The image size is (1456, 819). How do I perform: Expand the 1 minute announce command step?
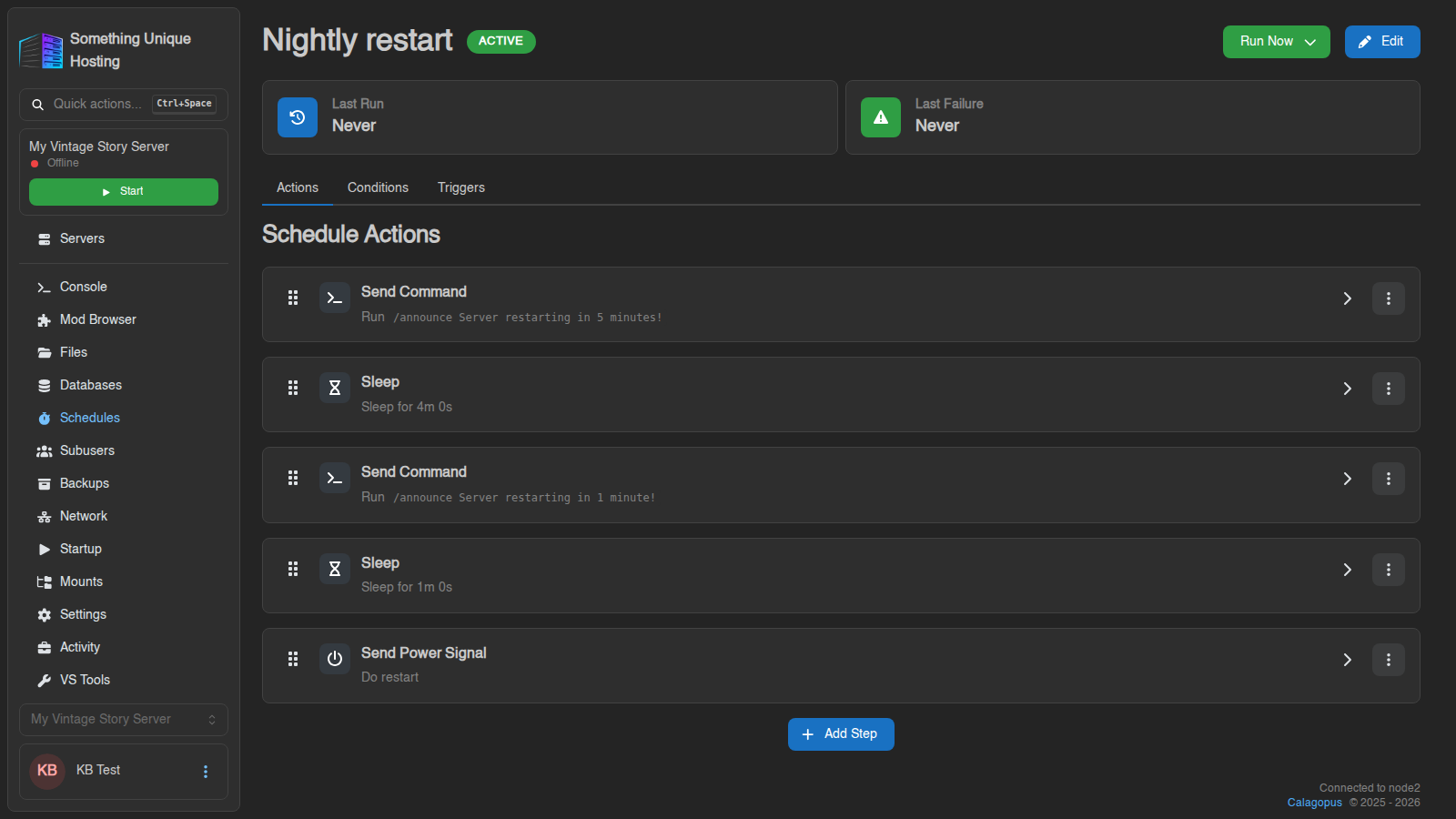[x=1348, y=479]
